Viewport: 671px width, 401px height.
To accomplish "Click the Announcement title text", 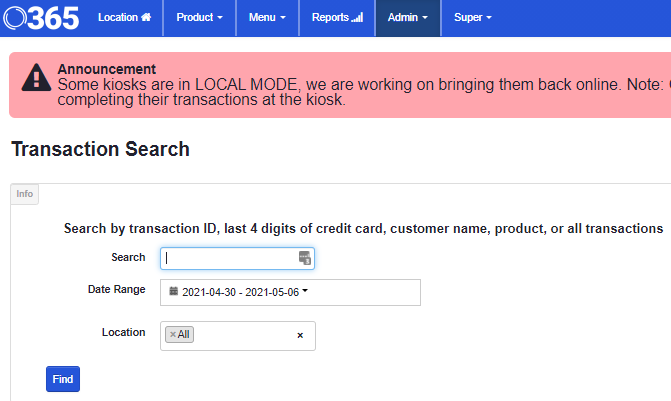I will (x=107, y=69).
